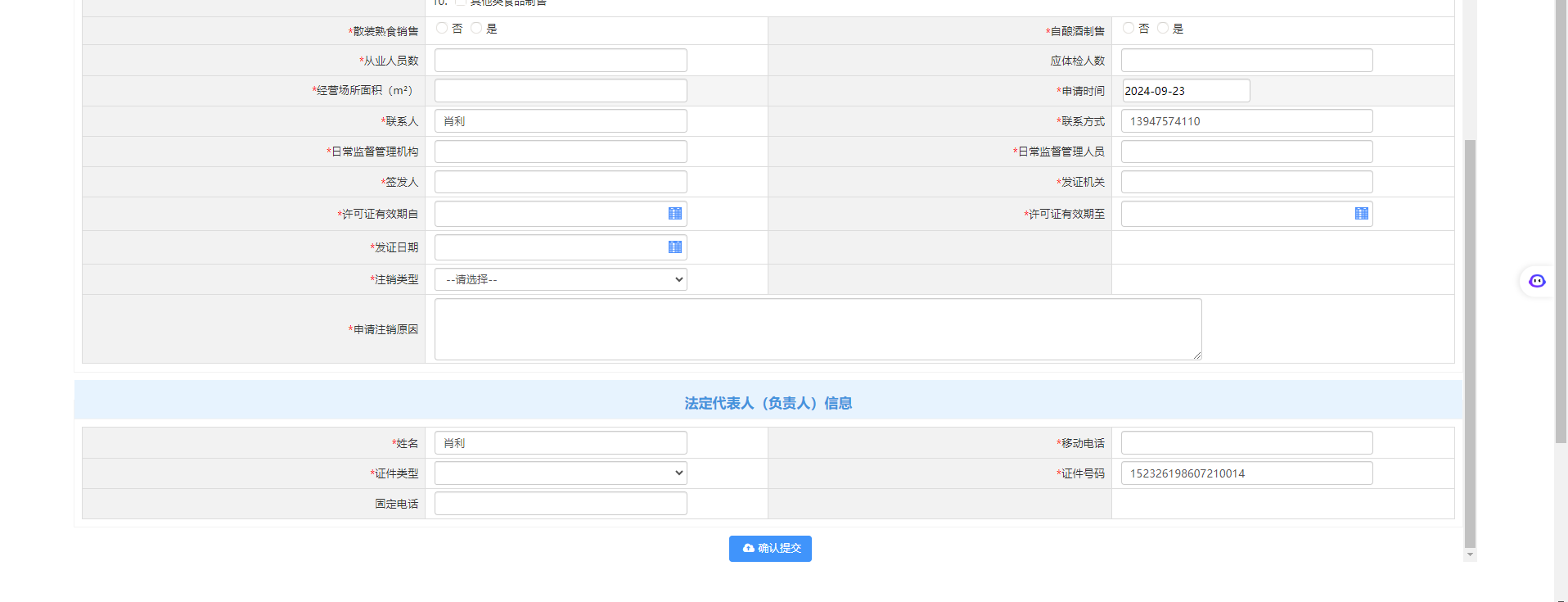
Task: Expand the 注销类型 dropdown
Action: (561, 279)
